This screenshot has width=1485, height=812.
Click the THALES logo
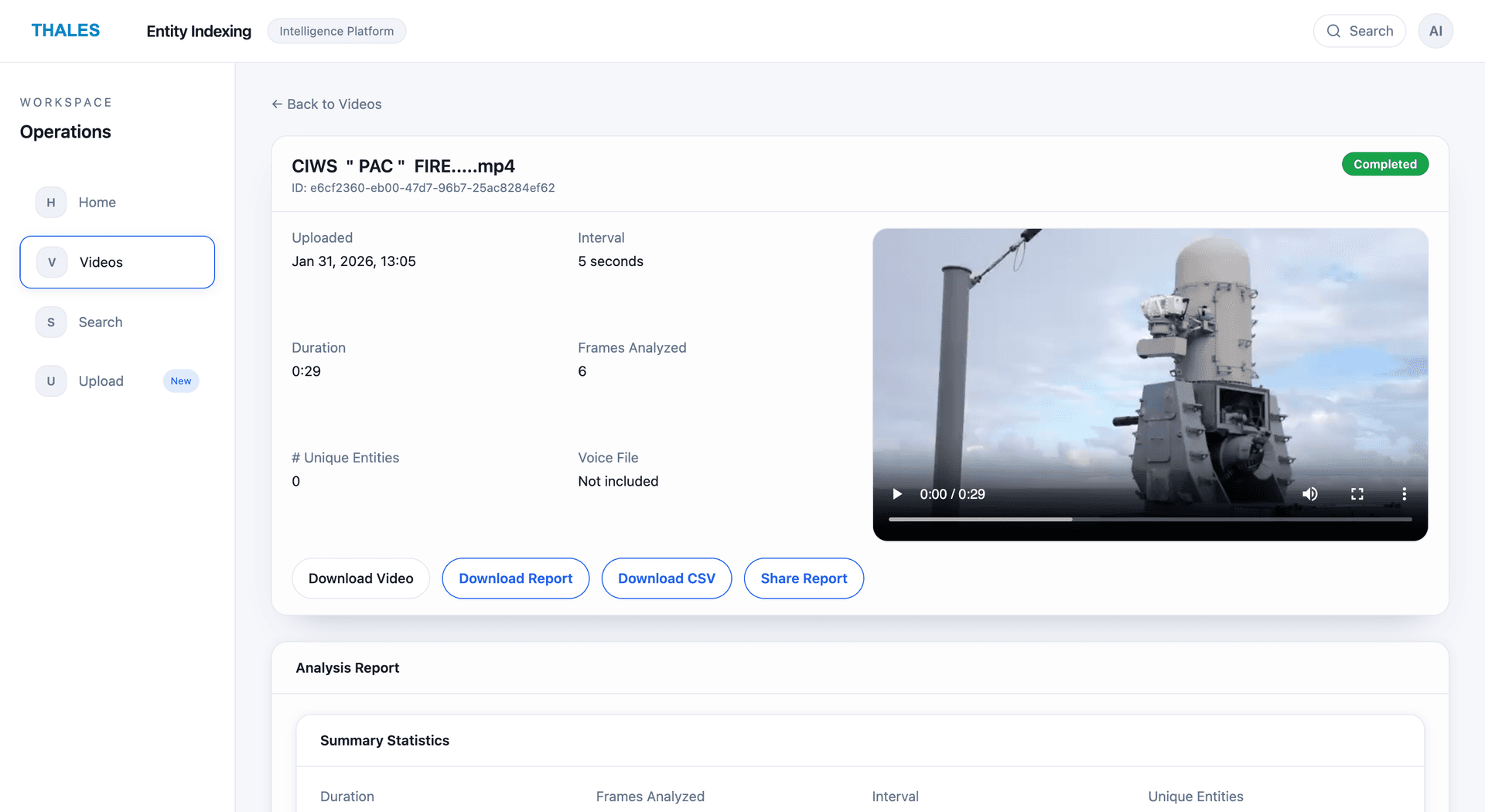pos(66,30)
